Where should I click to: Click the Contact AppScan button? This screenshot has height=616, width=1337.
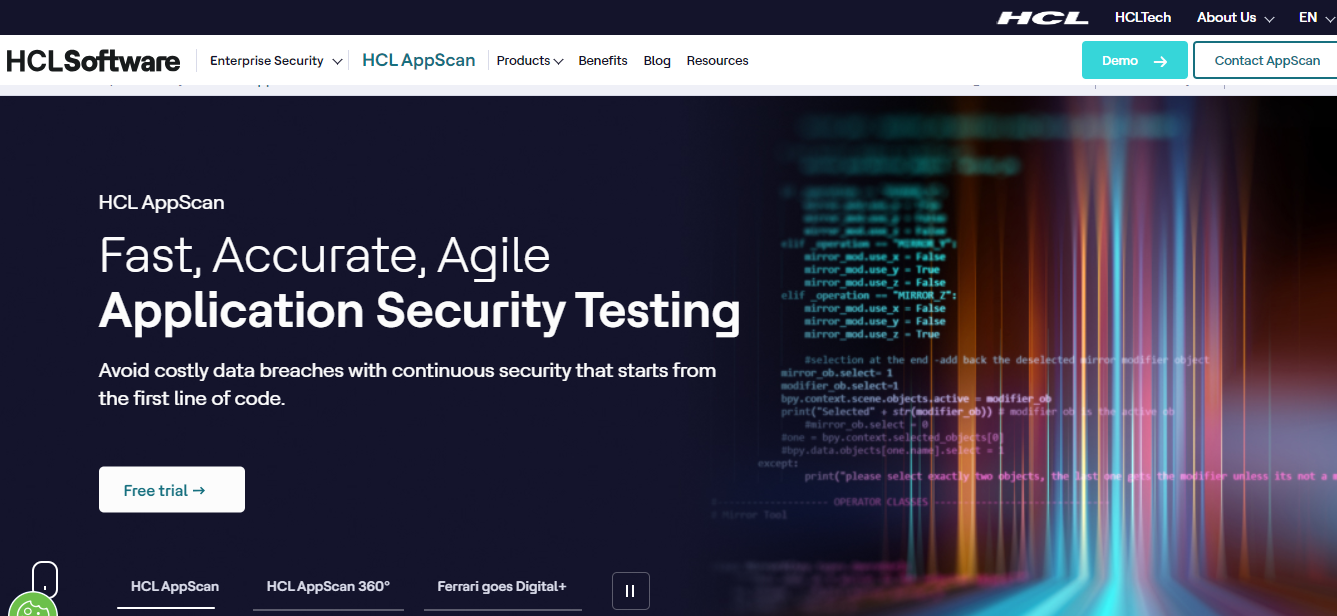[1266, 61]
